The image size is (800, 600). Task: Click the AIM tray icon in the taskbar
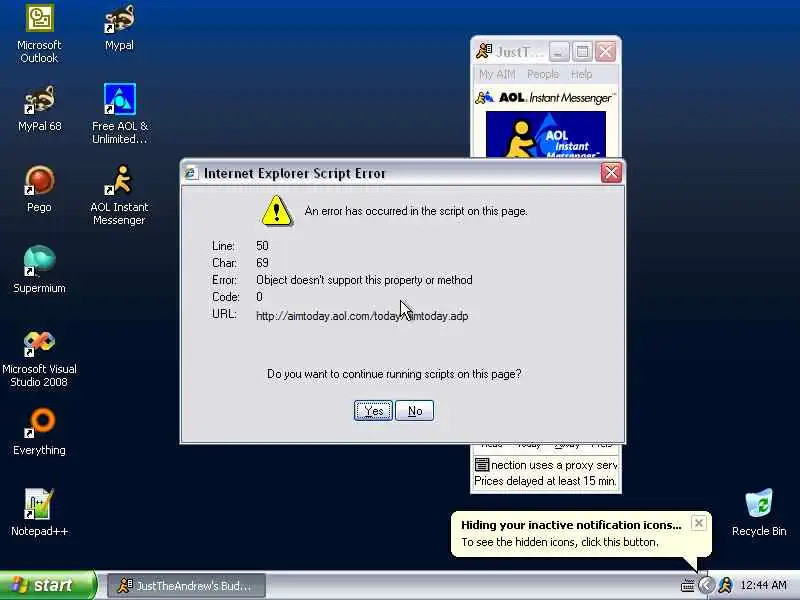pyautogui.click(x=725, y=585)
